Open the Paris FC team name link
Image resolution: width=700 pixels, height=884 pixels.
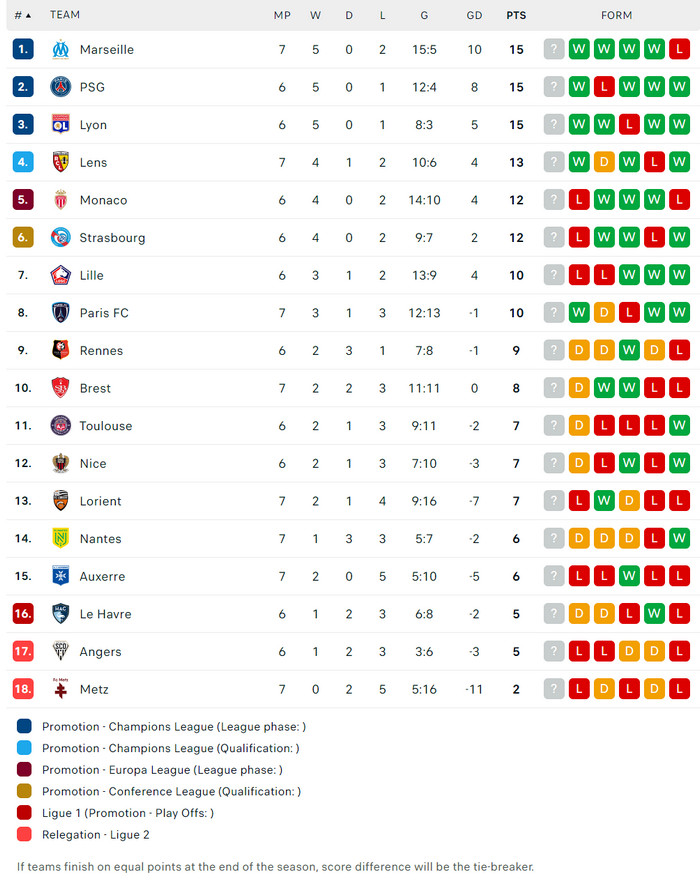coord(104,313)
